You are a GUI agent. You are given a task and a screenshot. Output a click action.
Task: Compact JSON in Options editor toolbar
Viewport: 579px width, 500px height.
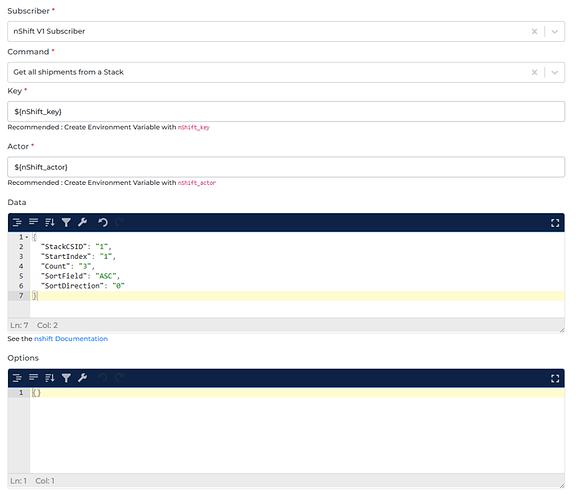(34, 378)
